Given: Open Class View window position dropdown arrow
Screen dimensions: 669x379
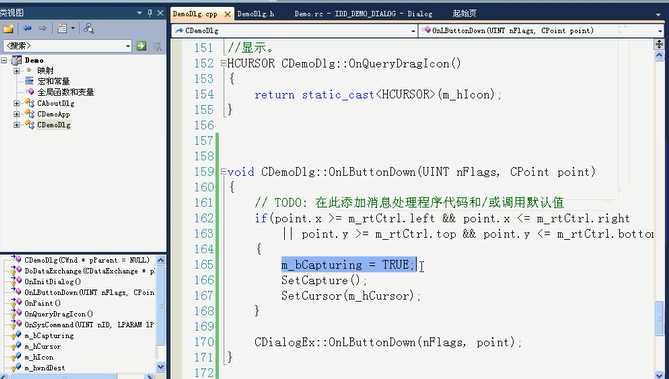Looking at the screenshot, I should click(139, 13).
